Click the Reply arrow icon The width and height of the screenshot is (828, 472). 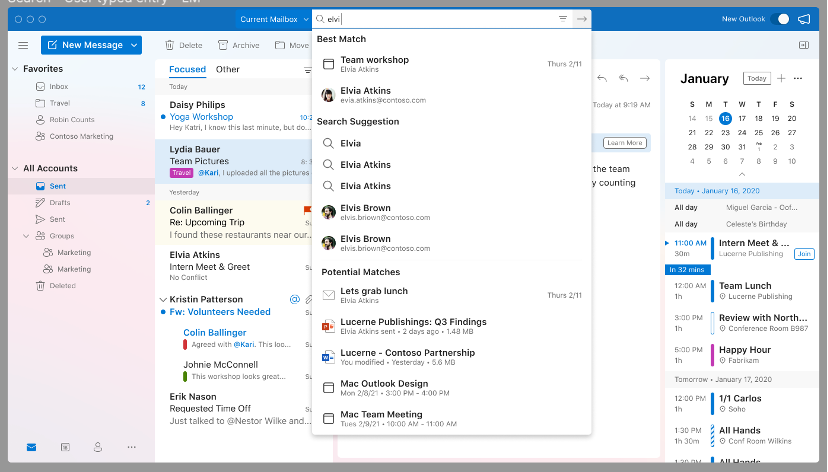601,78
